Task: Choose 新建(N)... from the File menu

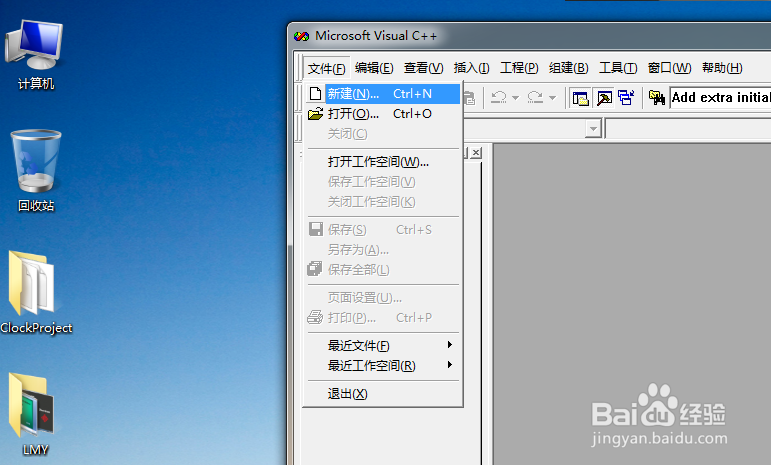Action: pos(383,93)
